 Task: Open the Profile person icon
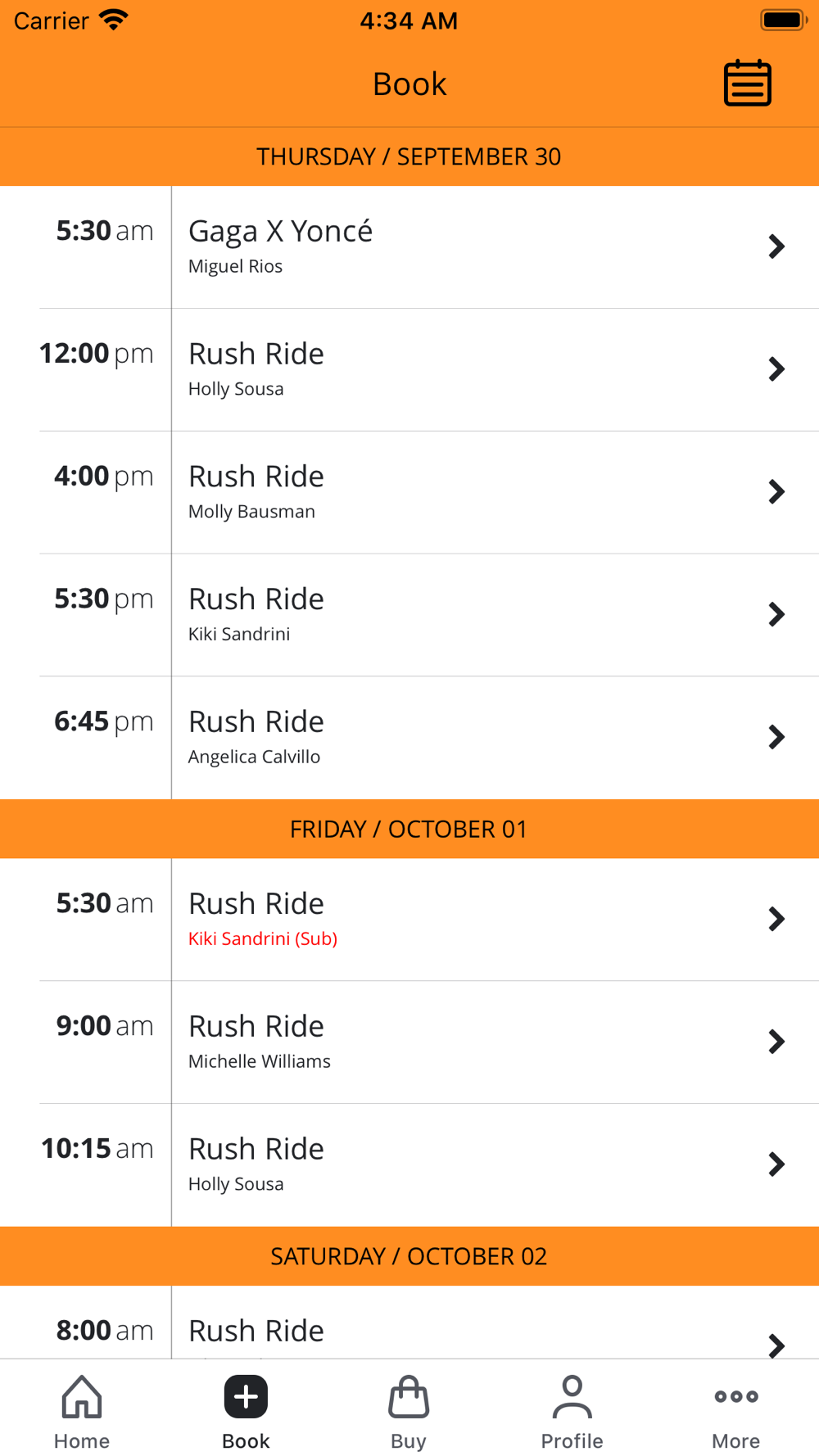point(572,1396)
